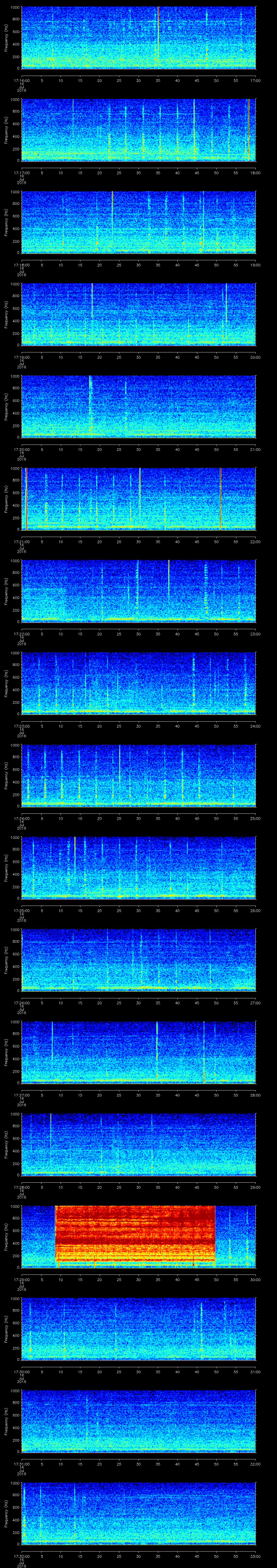Click the 17:19:00 start time label

coord(21,357)
